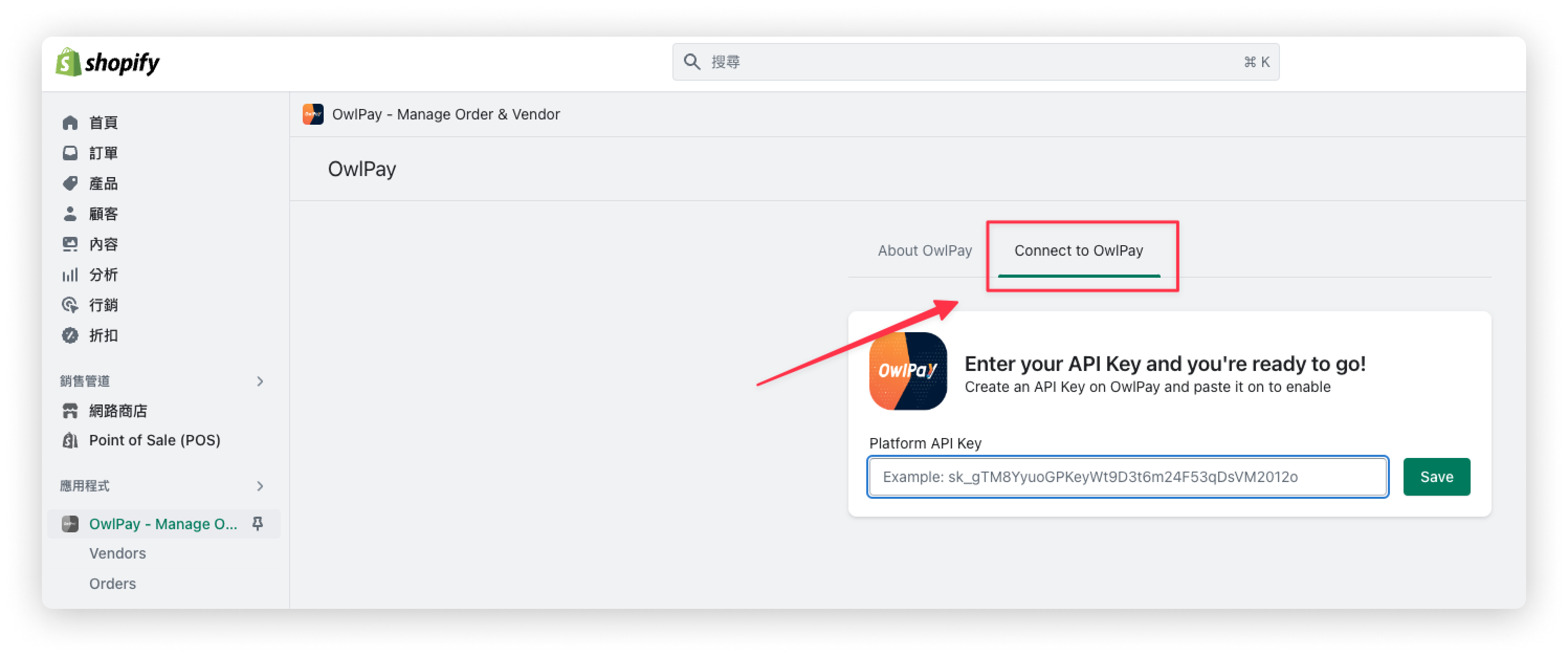Click the Point of Sale POS link
Screen dimensions: 1568x656
(x=155, y=439)
